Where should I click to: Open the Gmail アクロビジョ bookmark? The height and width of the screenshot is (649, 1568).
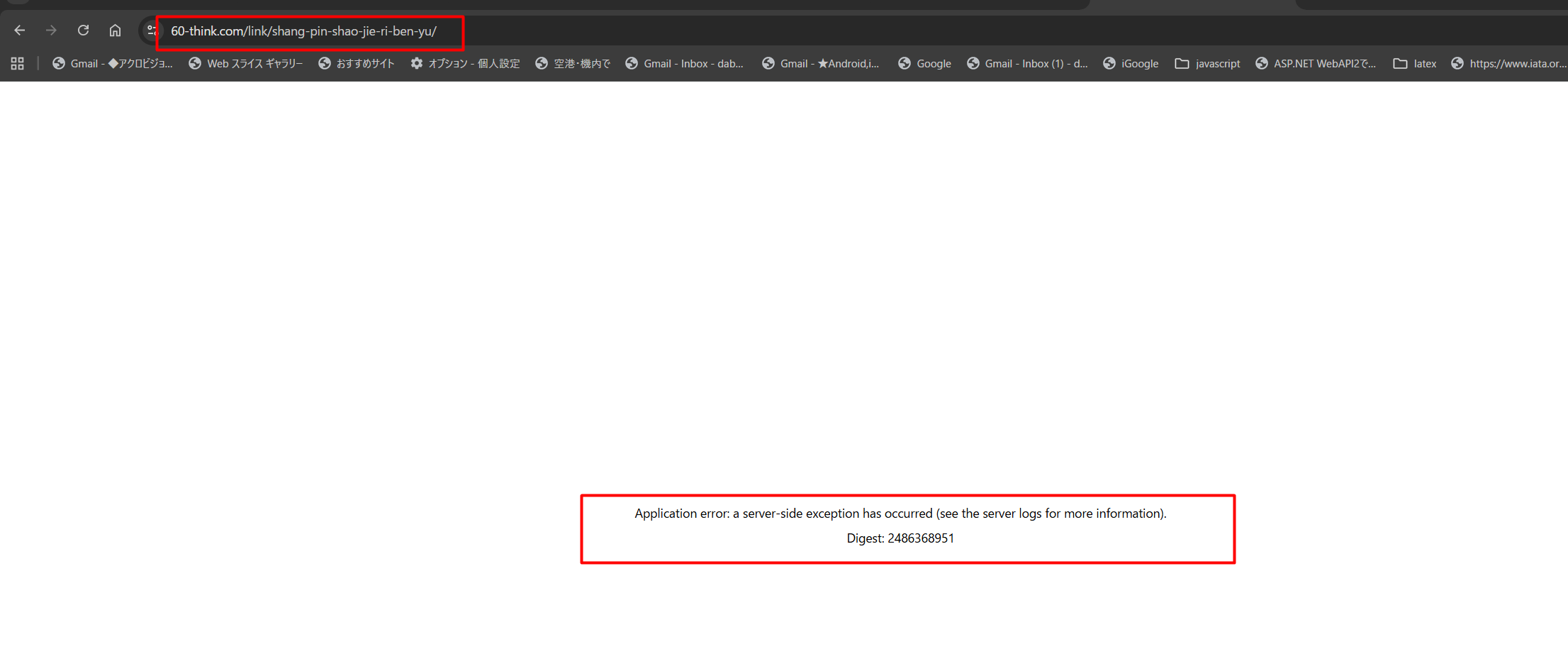tap(113, 64)
